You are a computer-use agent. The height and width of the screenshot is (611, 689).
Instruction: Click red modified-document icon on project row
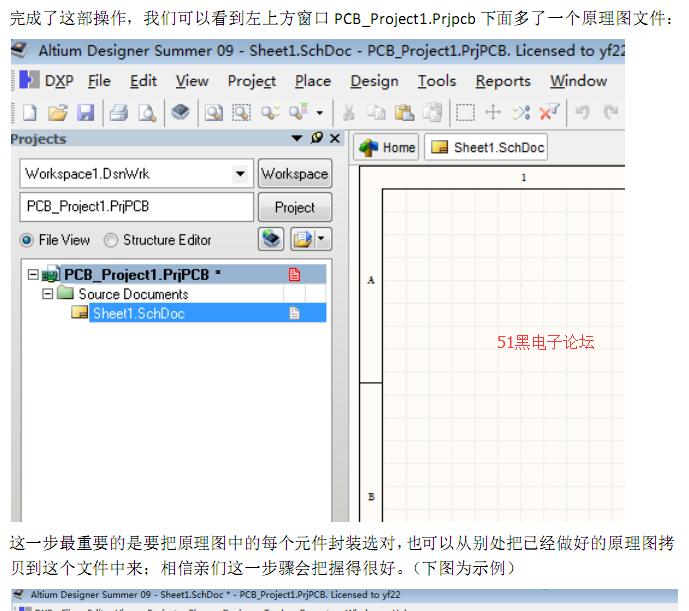click(294, 275)
